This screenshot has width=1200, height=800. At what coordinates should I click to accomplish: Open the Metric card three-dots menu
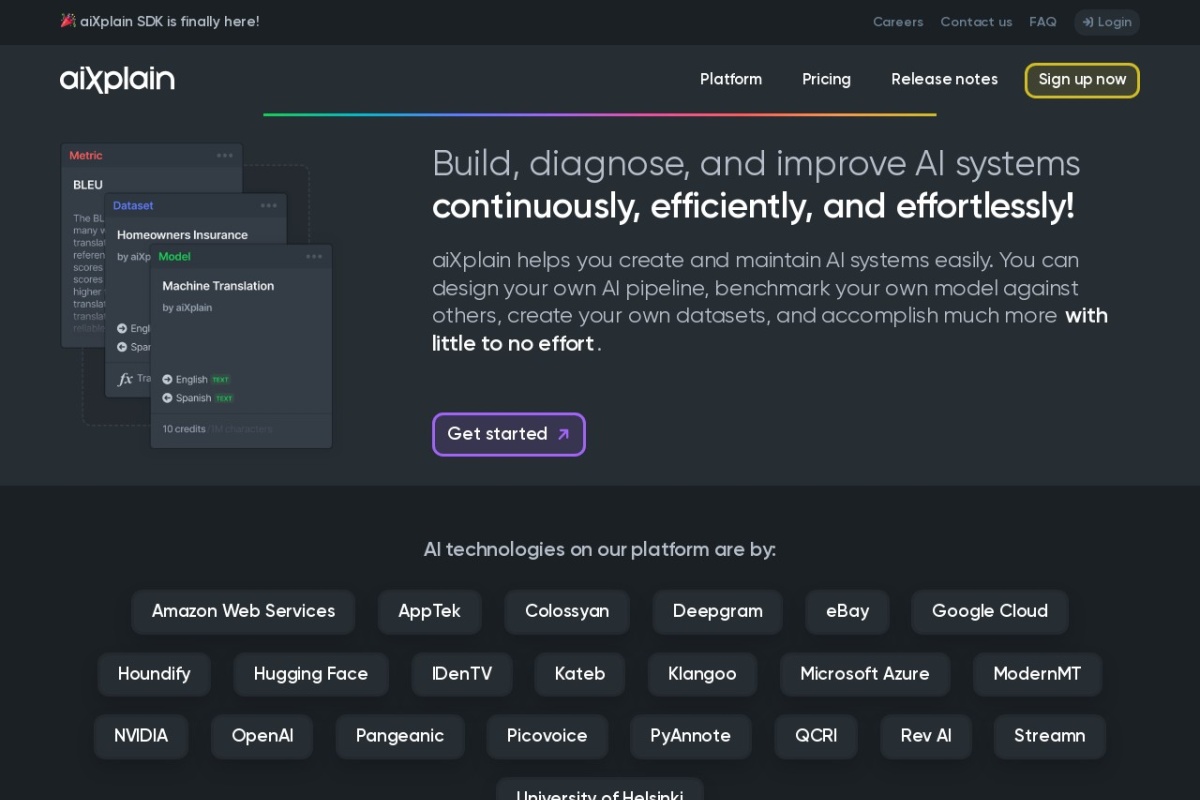click(225, 155)
